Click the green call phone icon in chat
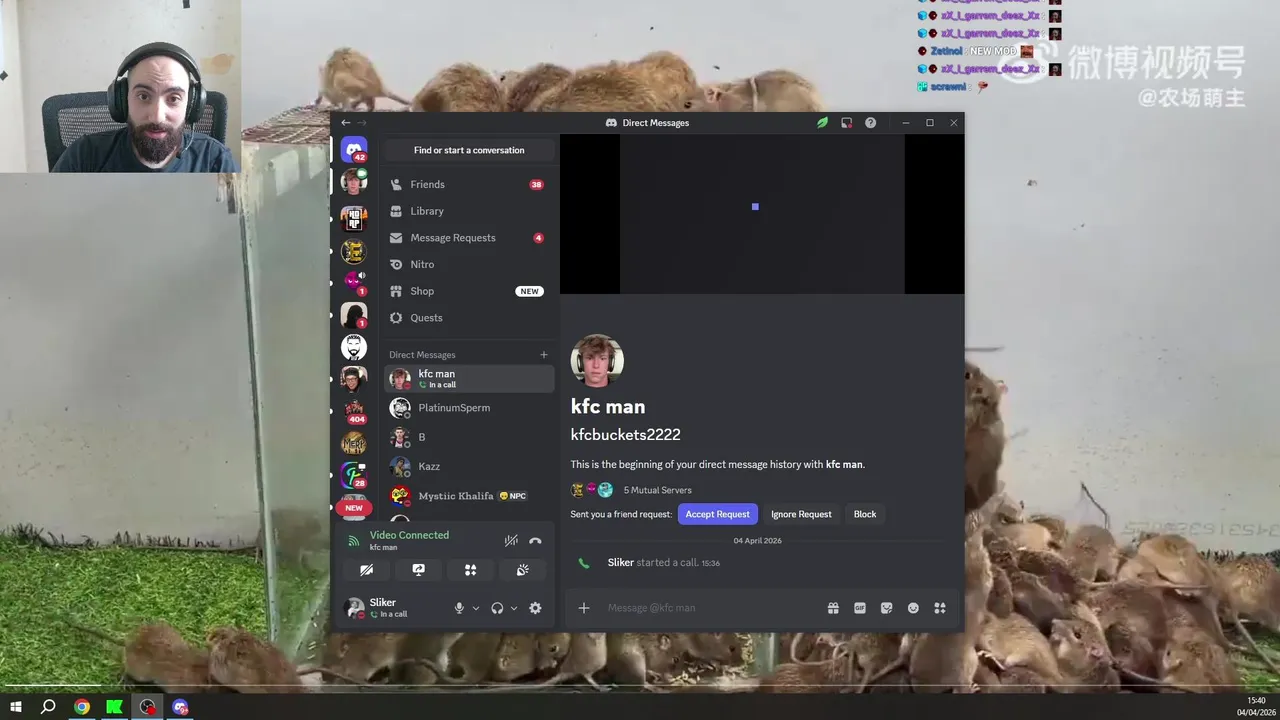 coord(584,563)
